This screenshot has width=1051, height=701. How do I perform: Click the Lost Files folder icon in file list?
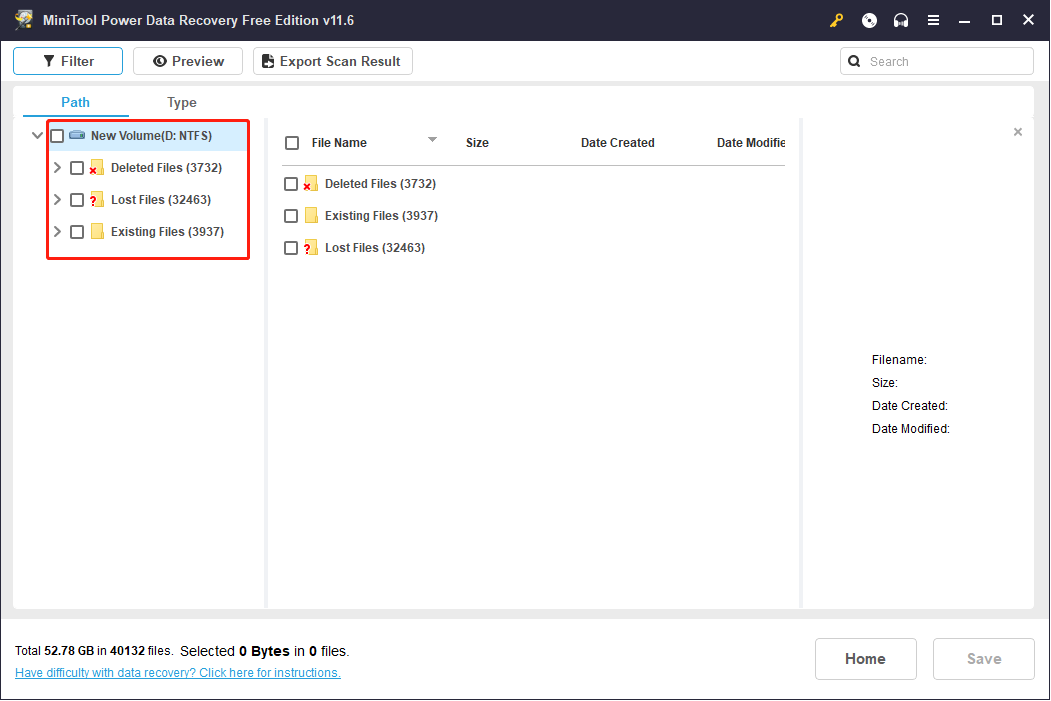pos(311,248)
